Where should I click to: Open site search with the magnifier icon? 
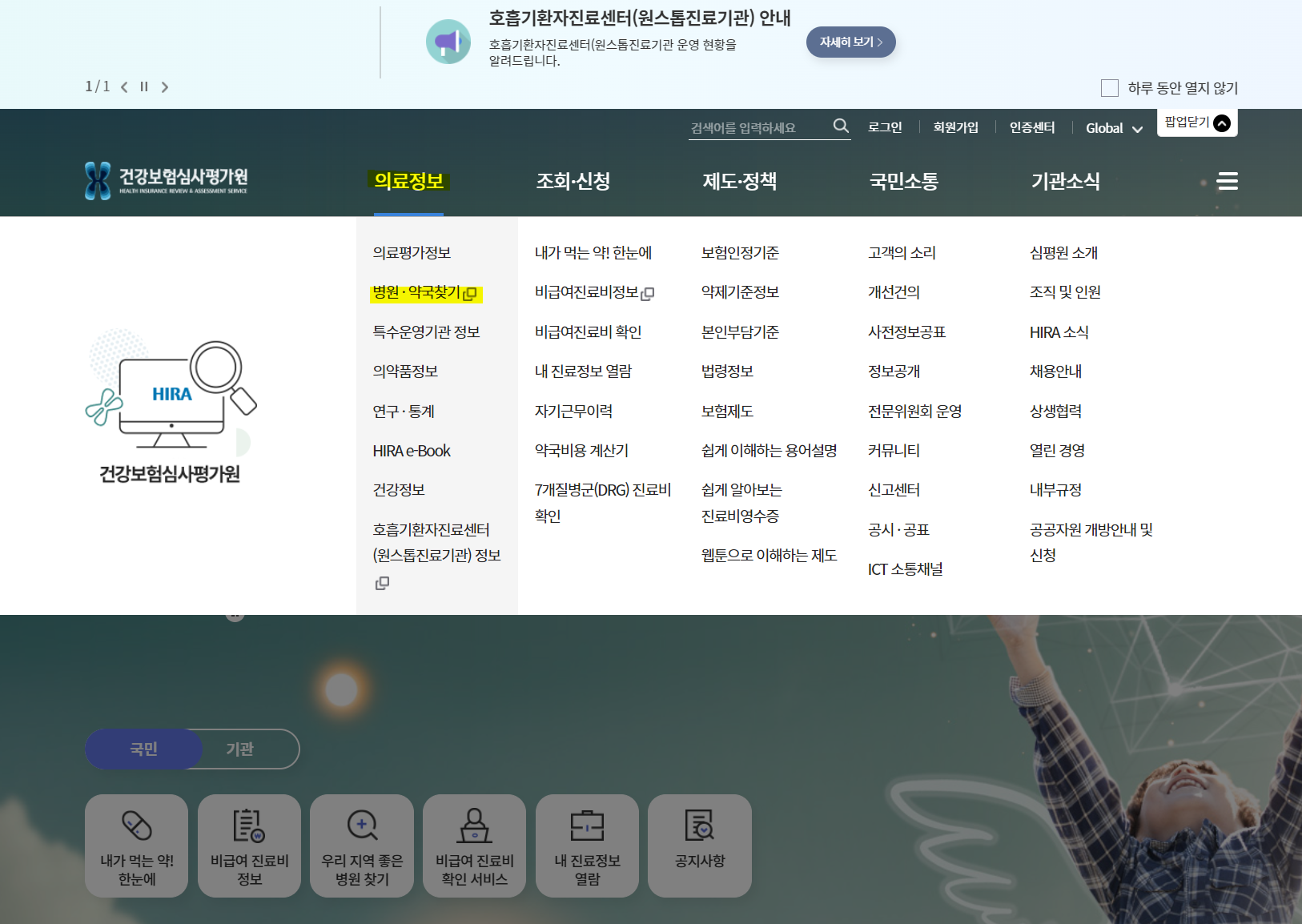[842, 125]
